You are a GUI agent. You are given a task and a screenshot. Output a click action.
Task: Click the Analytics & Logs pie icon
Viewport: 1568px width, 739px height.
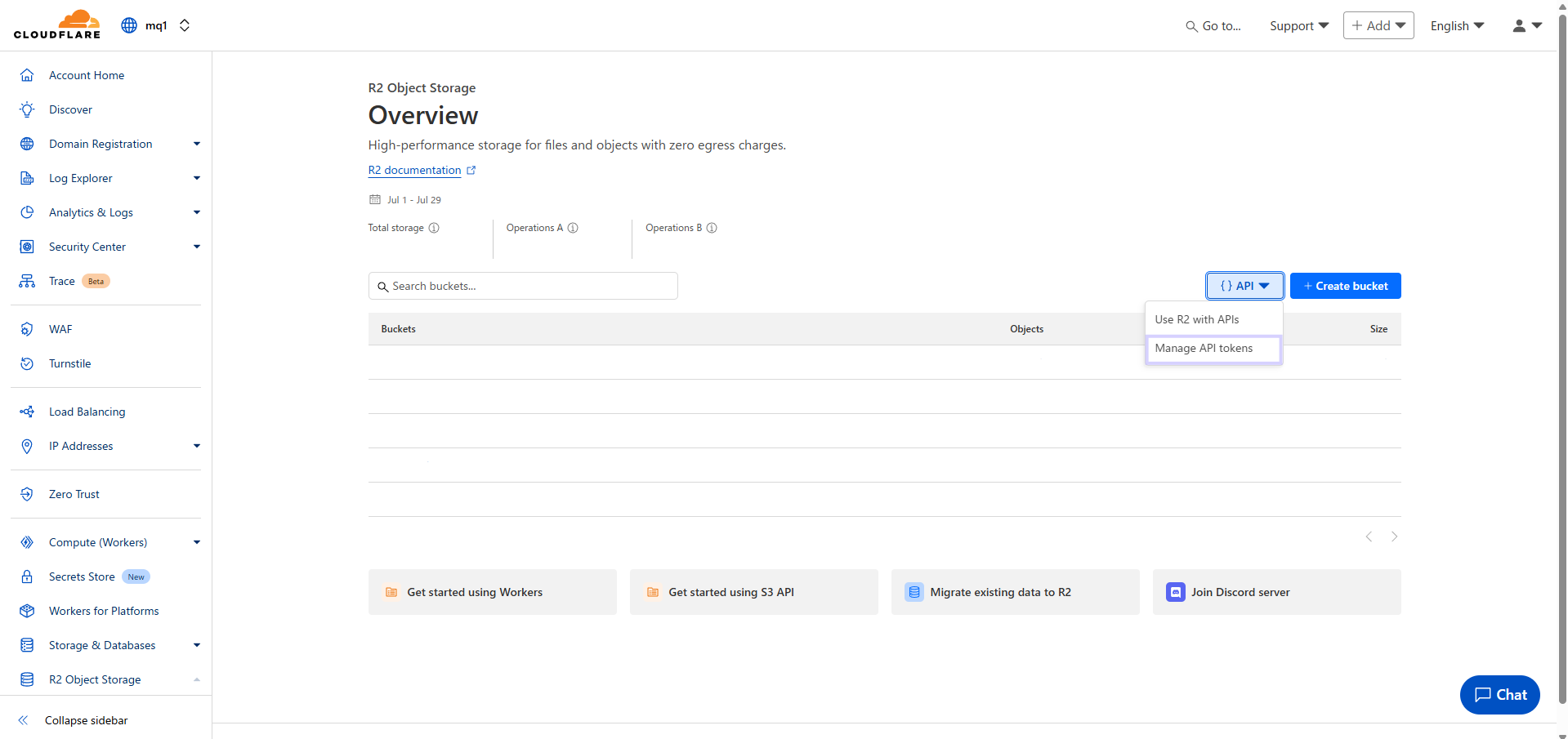point(27,212)
